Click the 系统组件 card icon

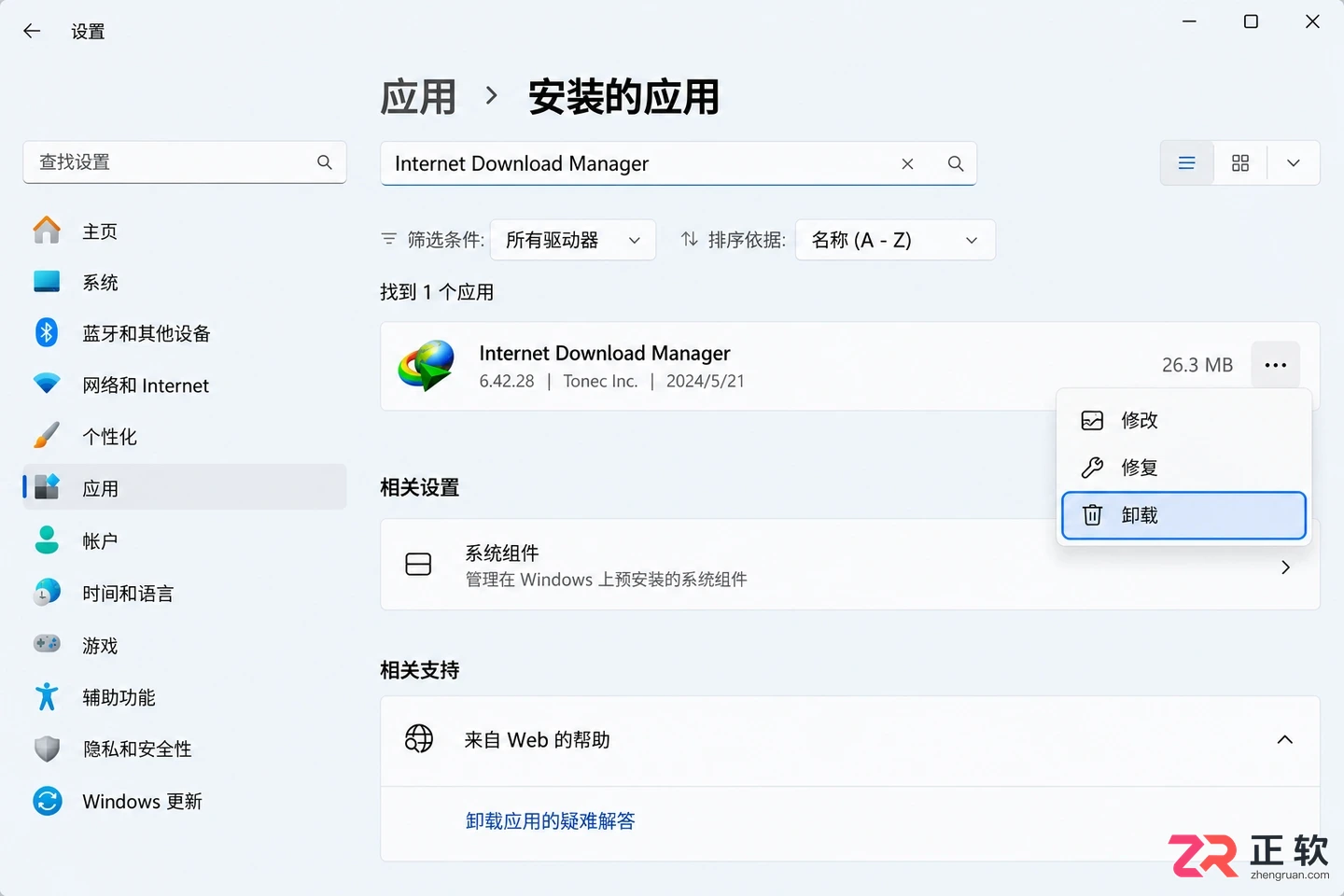pos(418,564)
